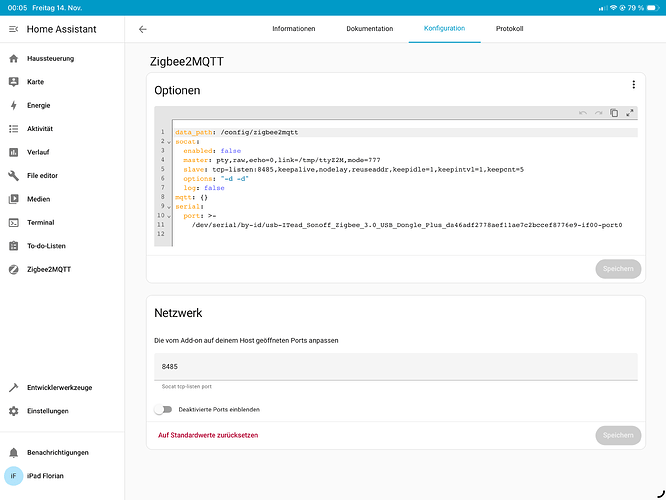The image size is (666, 500).
Task: Click Home Assistant title
Action: pos(62,29)
